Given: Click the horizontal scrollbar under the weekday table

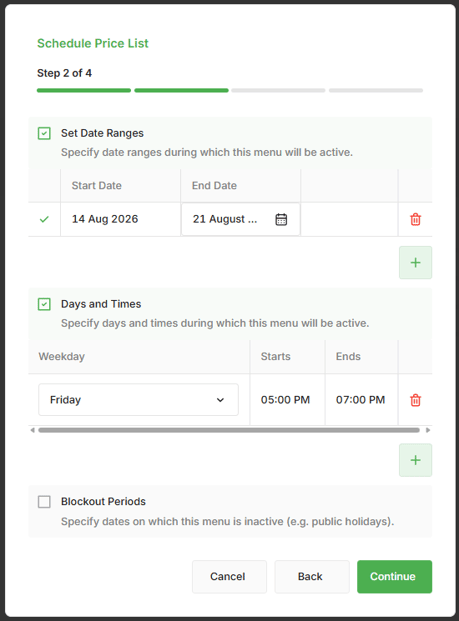Looking at the screenshot, I should click(x=229, y=430).
